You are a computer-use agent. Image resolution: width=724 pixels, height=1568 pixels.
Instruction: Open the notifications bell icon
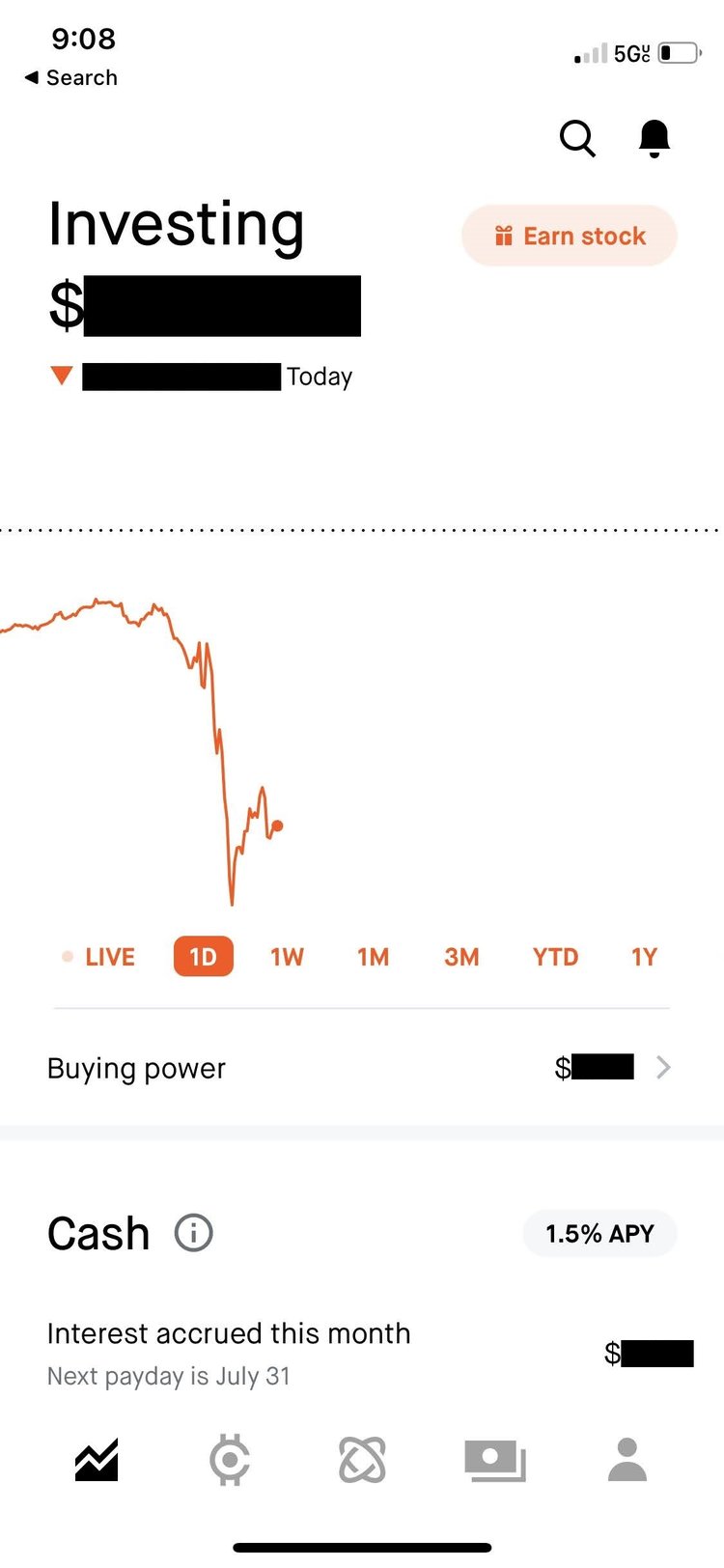coord(654,138)
